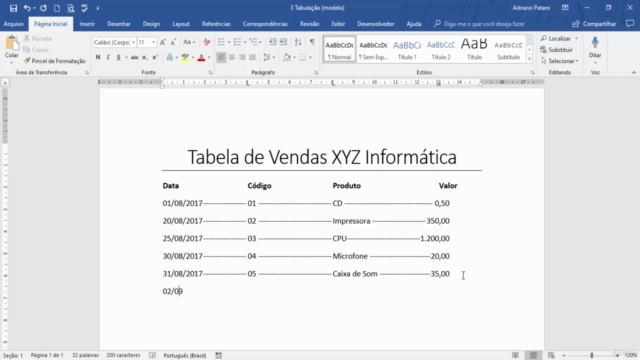Click the Center alignment icon
The height and width of the screenshot is (360, 640).
(231, 57)
